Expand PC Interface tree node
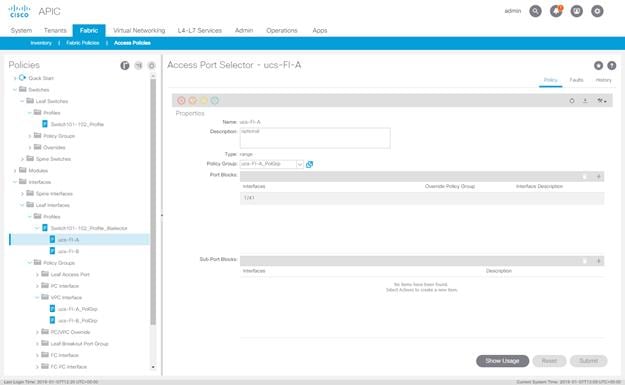The width and height of the screenshot is (625, 385). [37, 286]
